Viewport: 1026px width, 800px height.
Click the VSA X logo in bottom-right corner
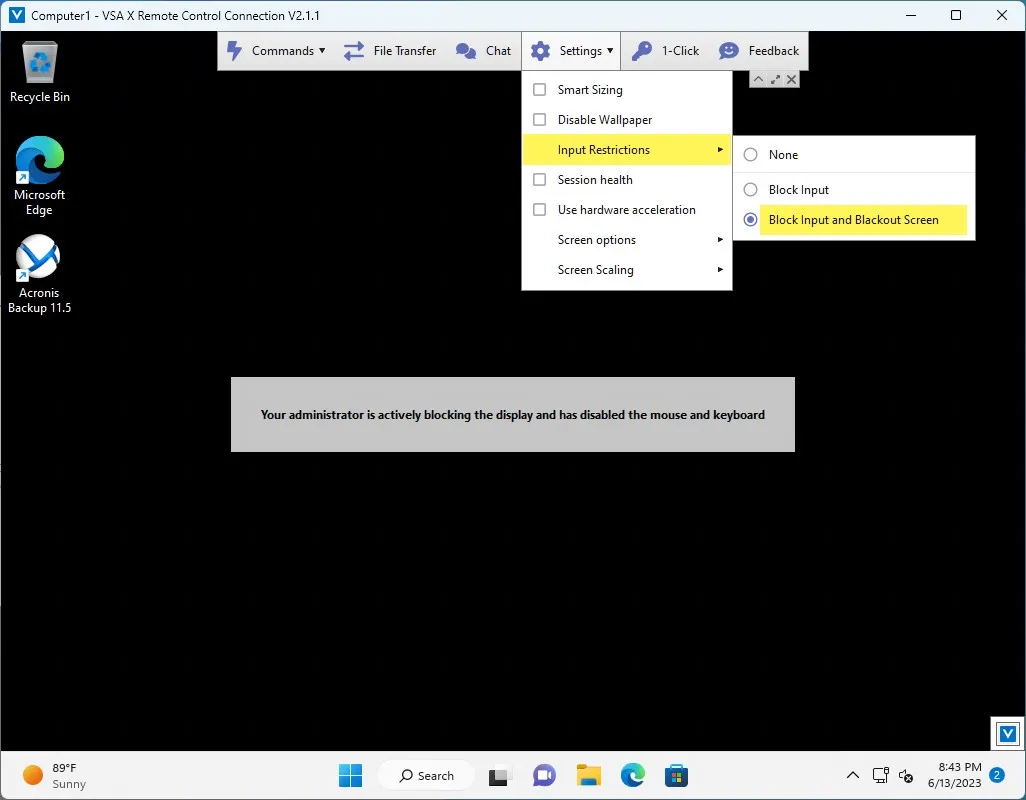pyautogui.click(x=1007, y=733)
